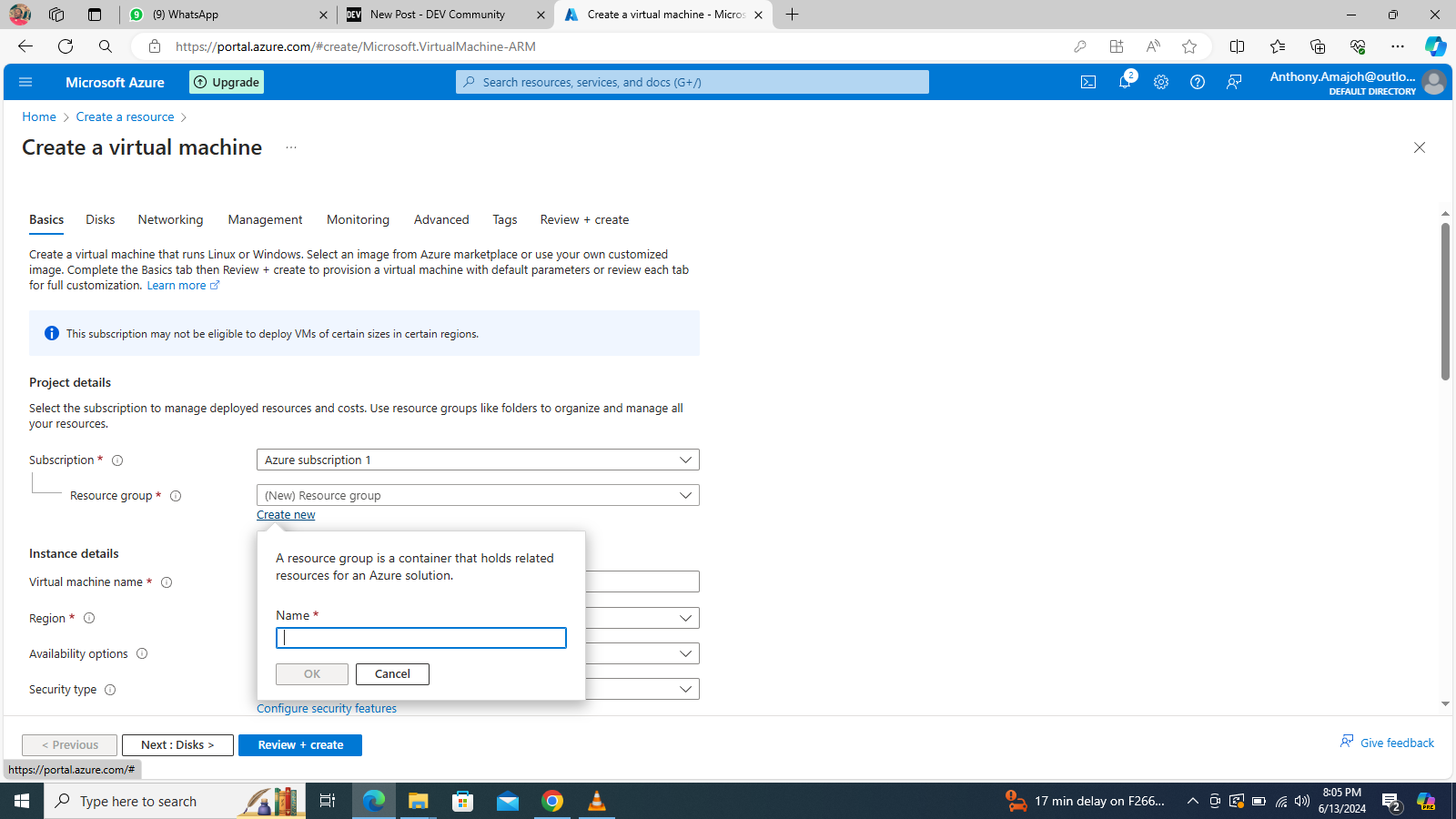Click the Microsoft Azure logo text

point(115,82)
